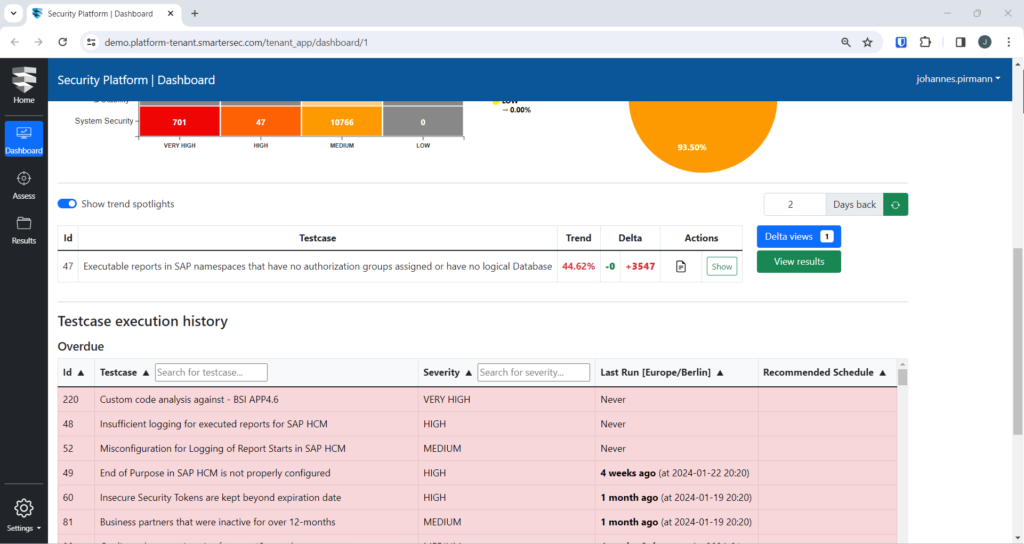Click Show button for testcase 47
This screenshot has height=544, width=1024.
pyautogui.click(x=722, y=266)
